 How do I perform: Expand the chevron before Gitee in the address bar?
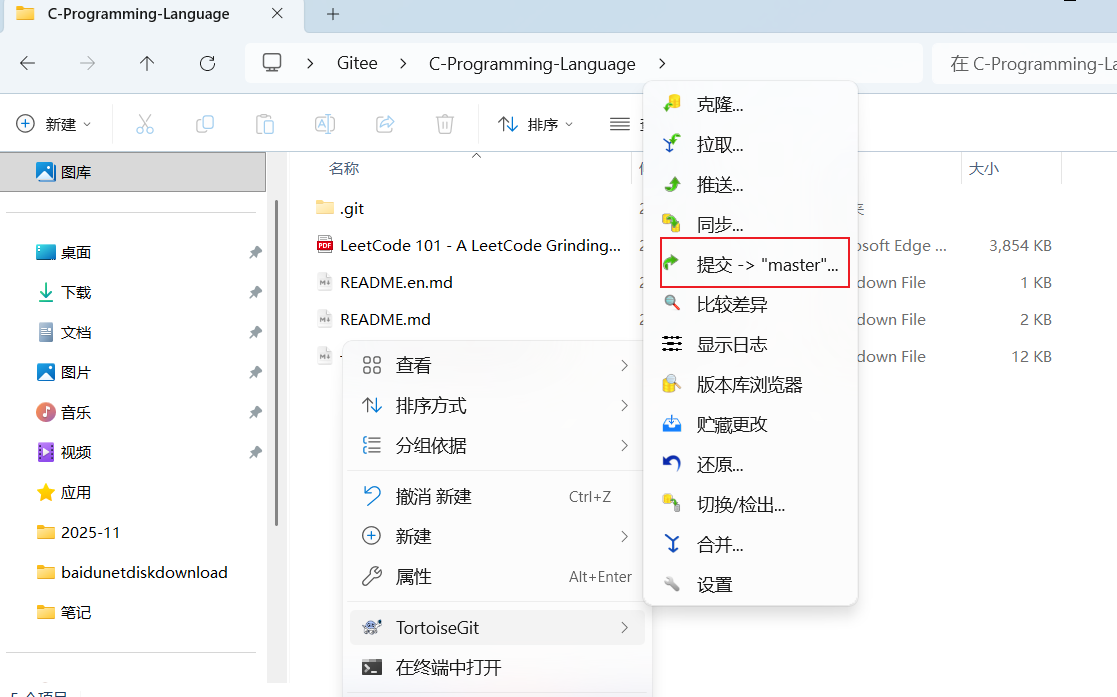coord(310,63)
